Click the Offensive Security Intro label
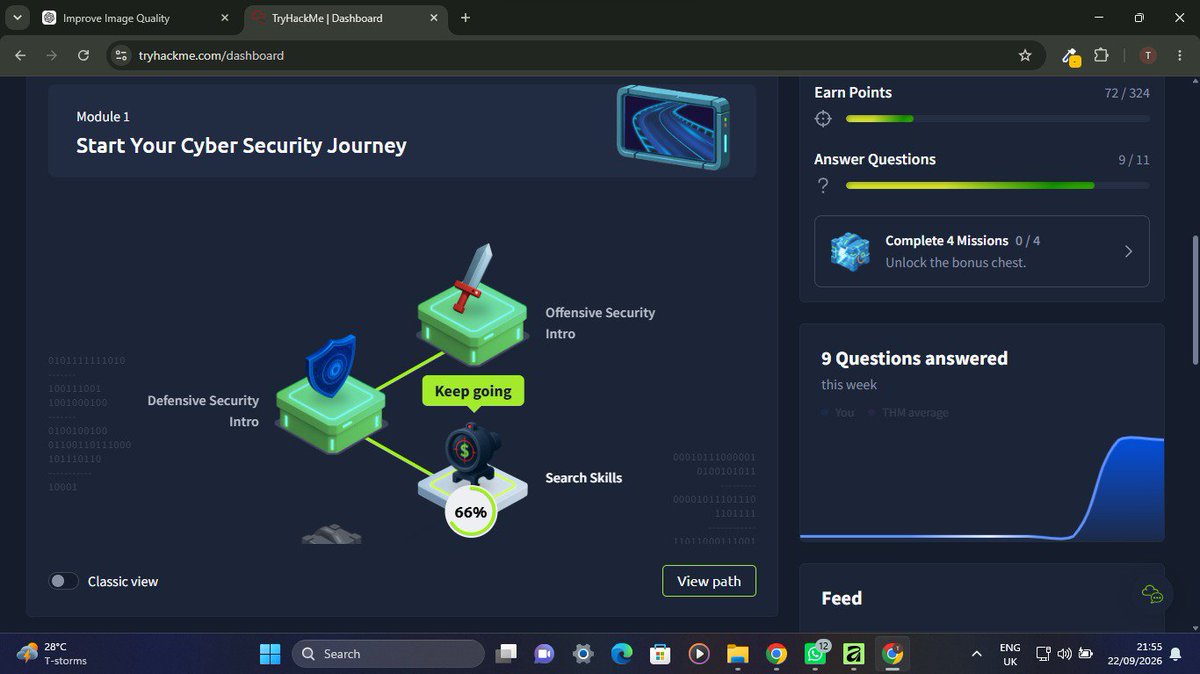This screenshot has height=674, width=1200. [600, 323]
